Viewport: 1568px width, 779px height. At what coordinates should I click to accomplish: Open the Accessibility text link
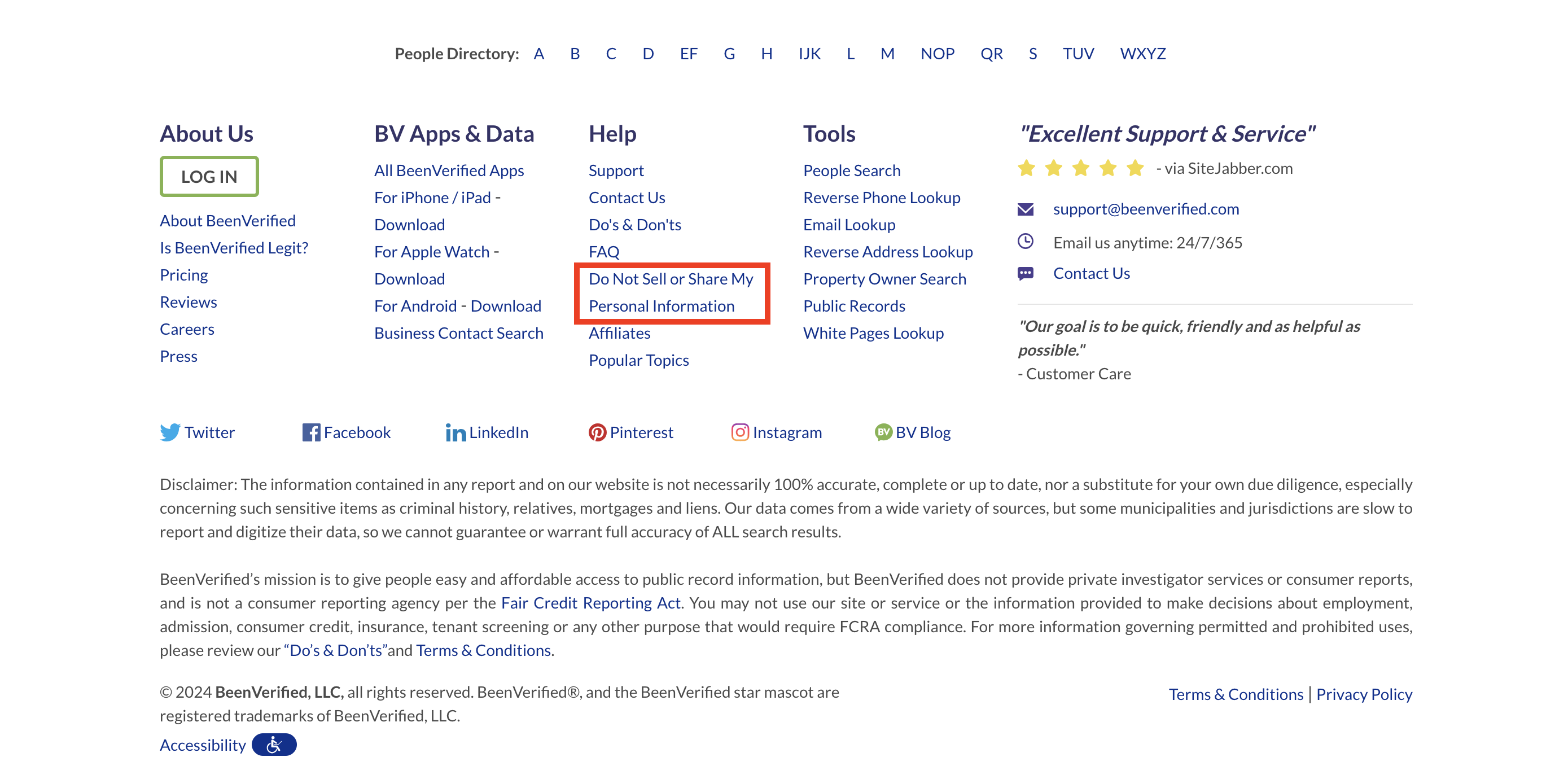pyautogui.click(x=203, y=745)
